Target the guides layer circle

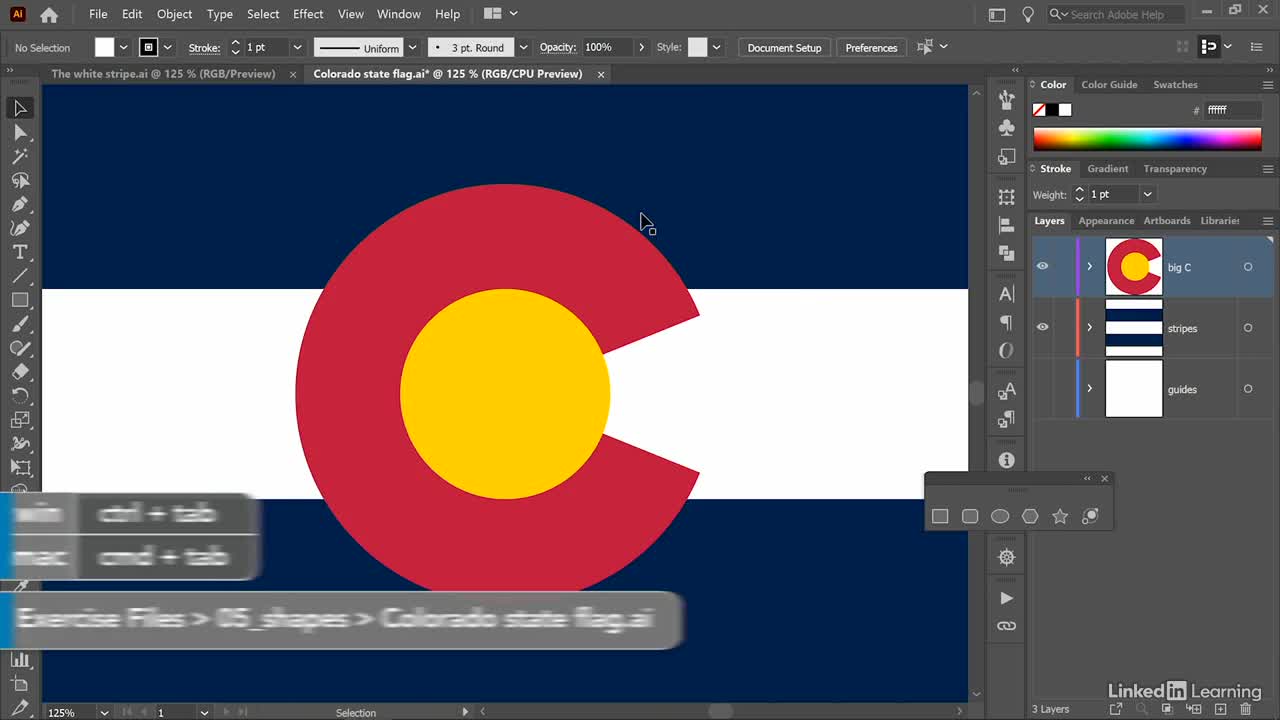coord(1248,389)
